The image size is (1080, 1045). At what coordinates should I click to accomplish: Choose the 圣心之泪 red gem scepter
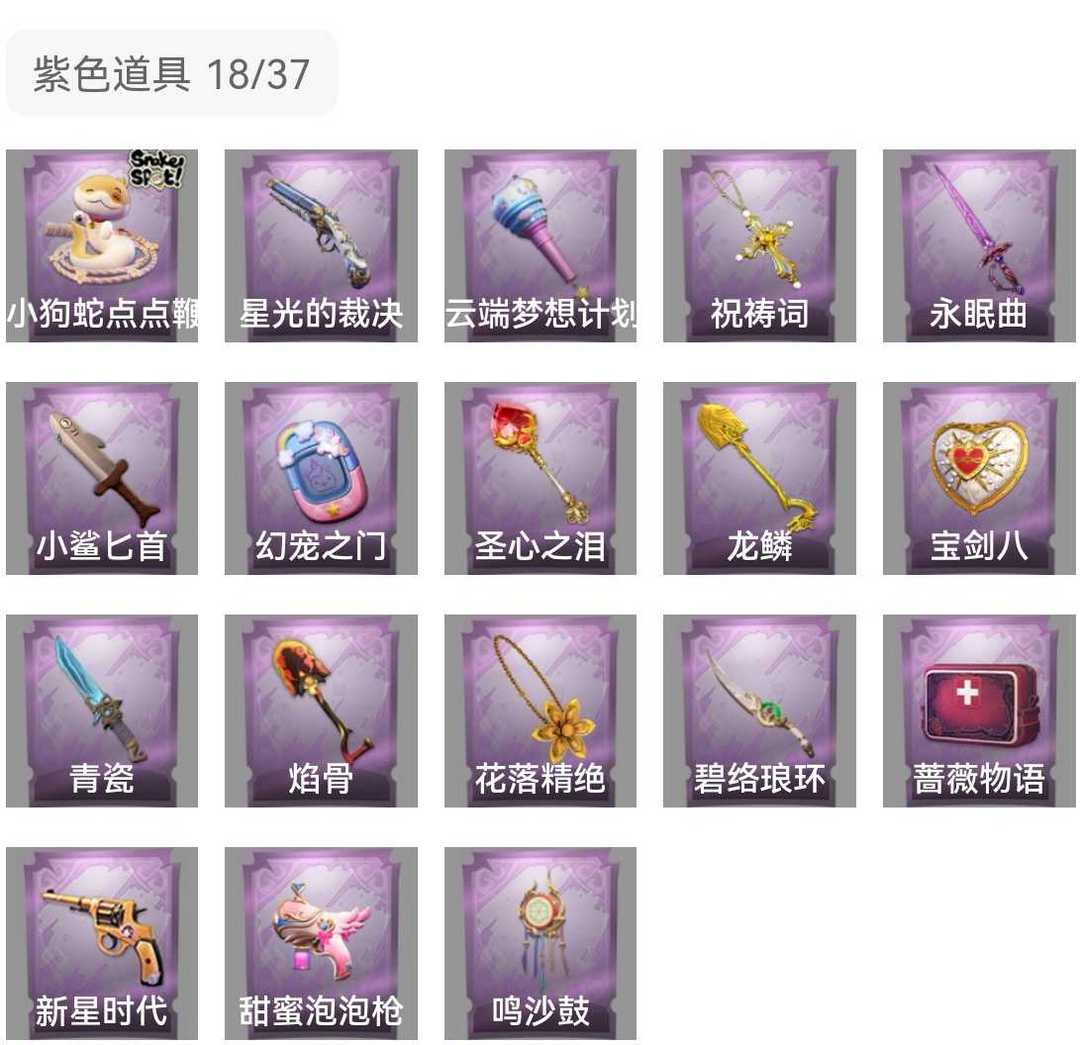pos(540,478)
